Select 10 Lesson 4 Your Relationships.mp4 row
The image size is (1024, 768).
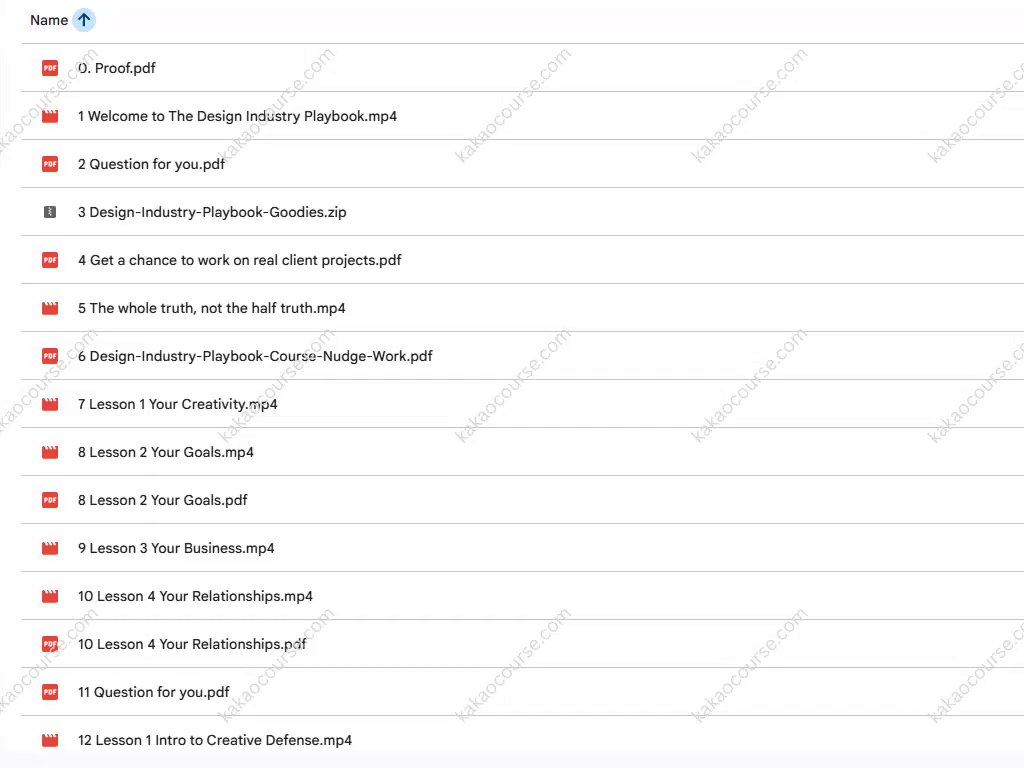click(195, 596)
